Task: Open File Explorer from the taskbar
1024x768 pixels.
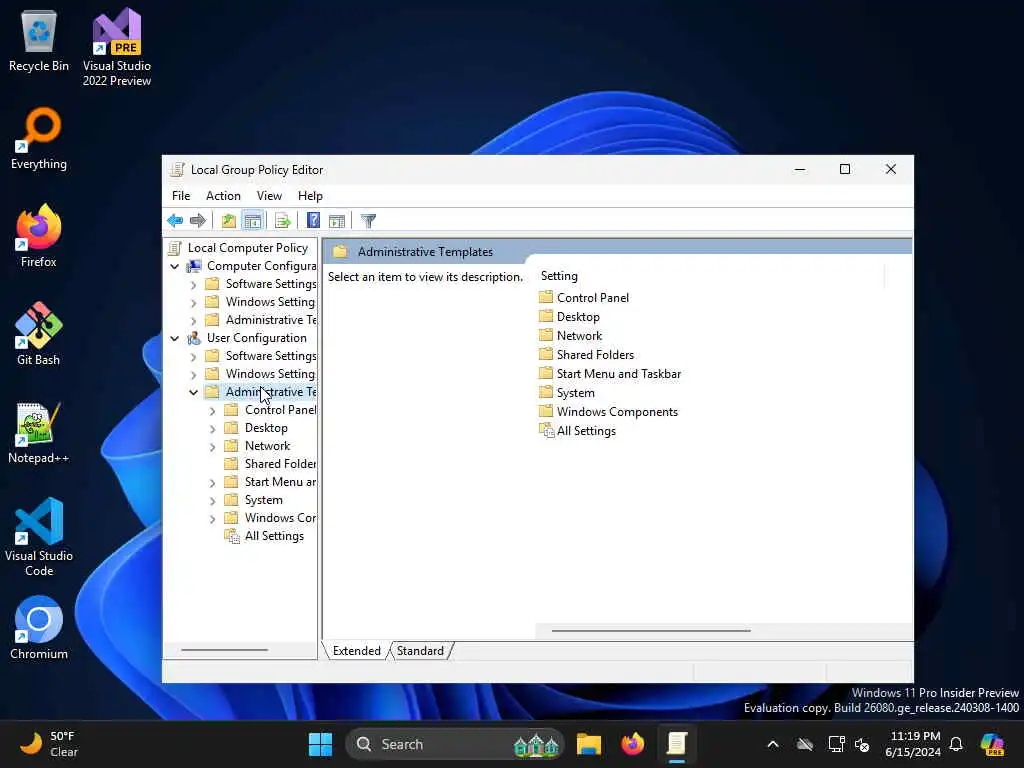Action: [x=588, y=744]
